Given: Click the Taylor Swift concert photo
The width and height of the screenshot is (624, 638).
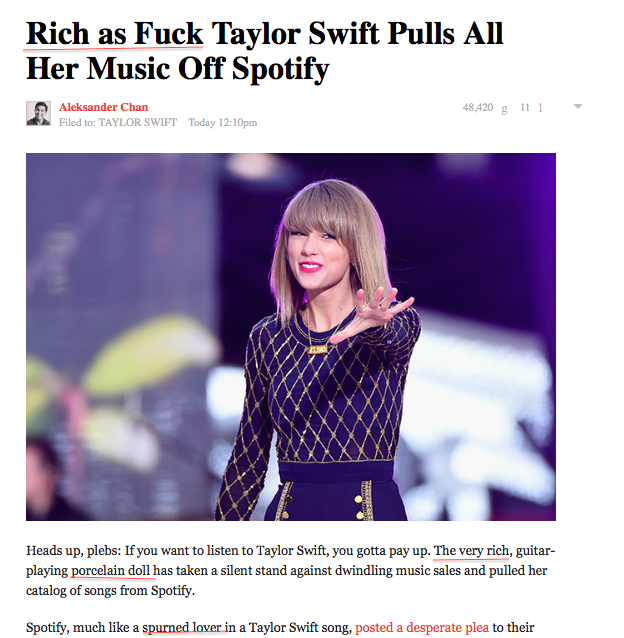Looking at the screenshot, I should point(291,336).
